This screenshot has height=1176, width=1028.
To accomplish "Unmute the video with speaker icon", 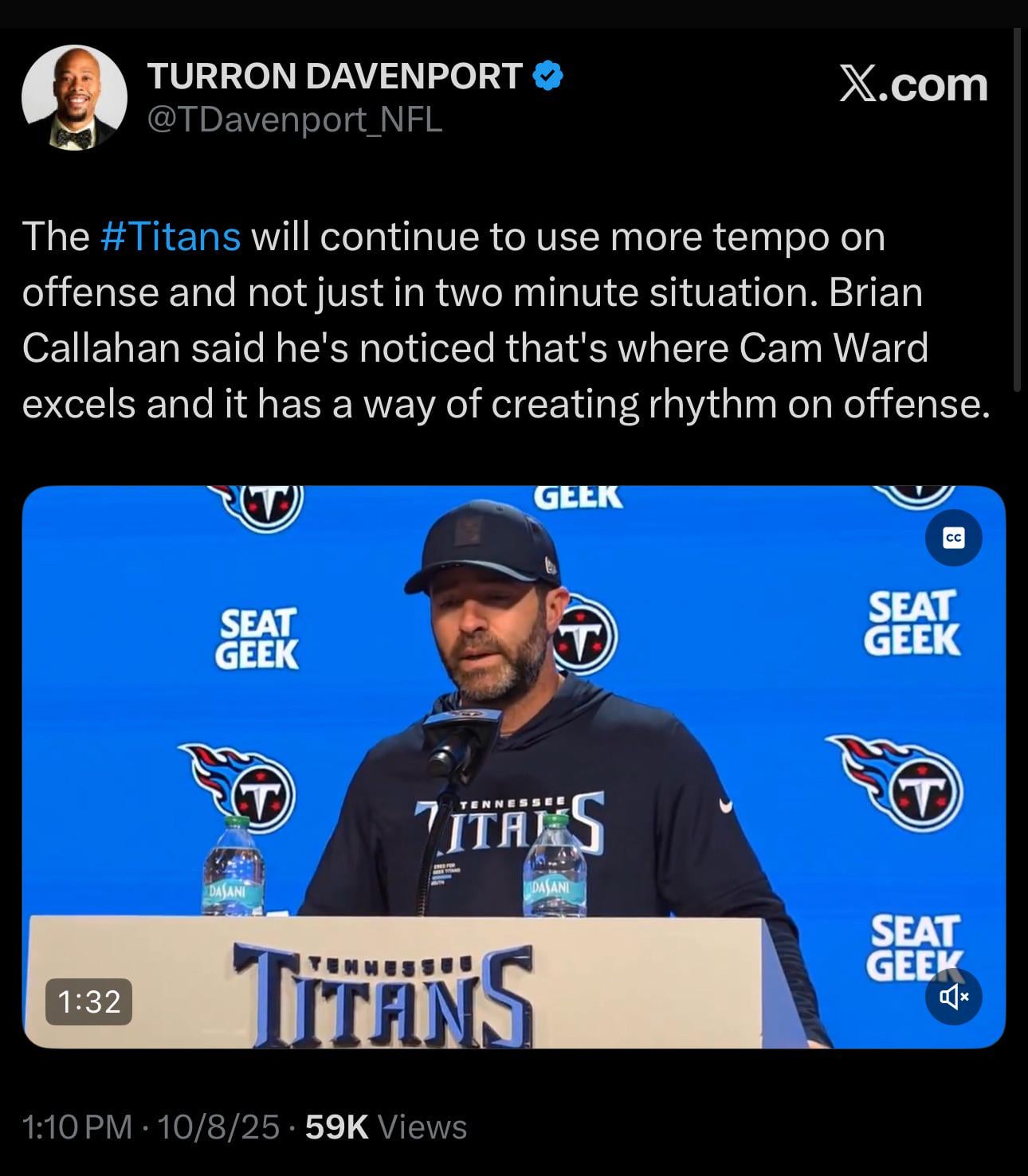I will [953, 996].
